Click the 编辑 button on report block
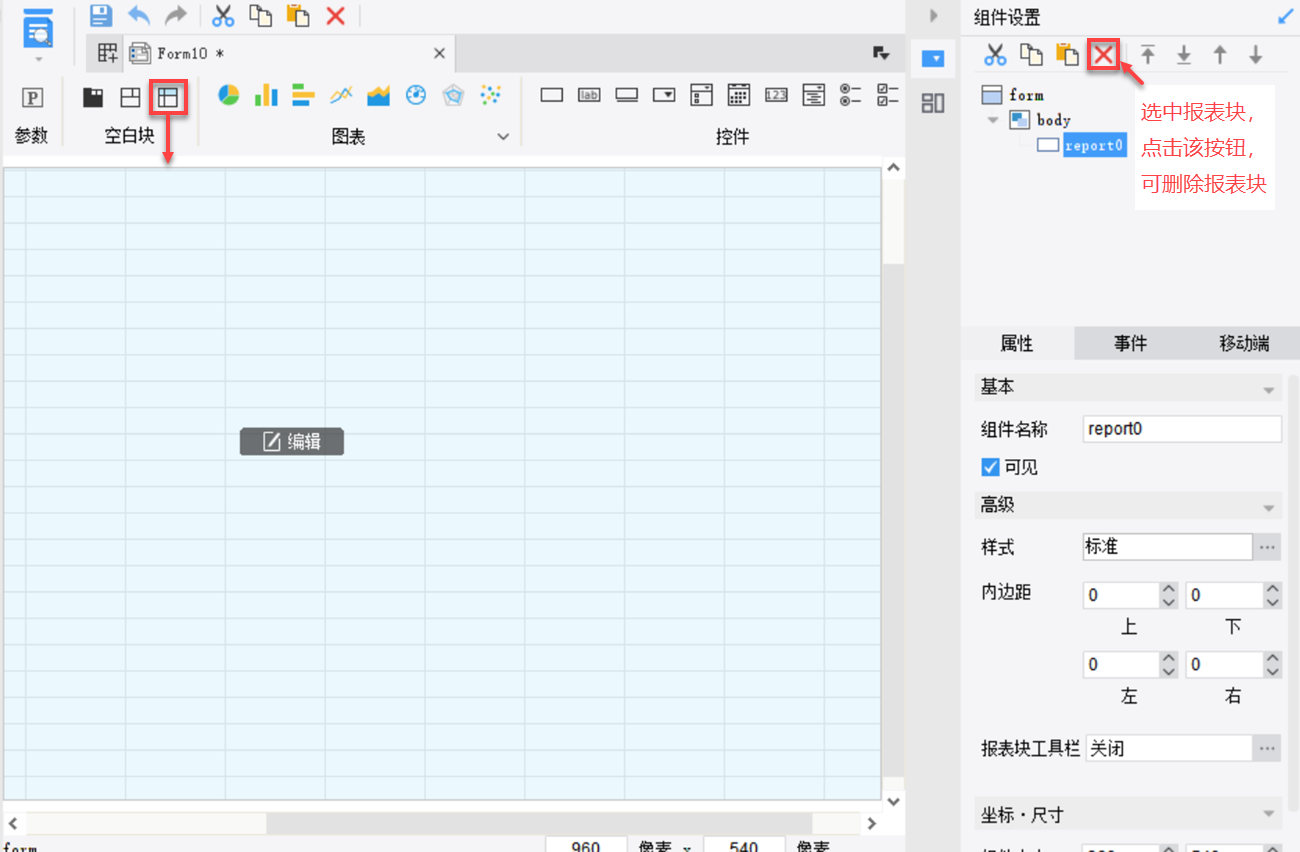Viewport: 1300px width, 852px height. click(292, 441)
